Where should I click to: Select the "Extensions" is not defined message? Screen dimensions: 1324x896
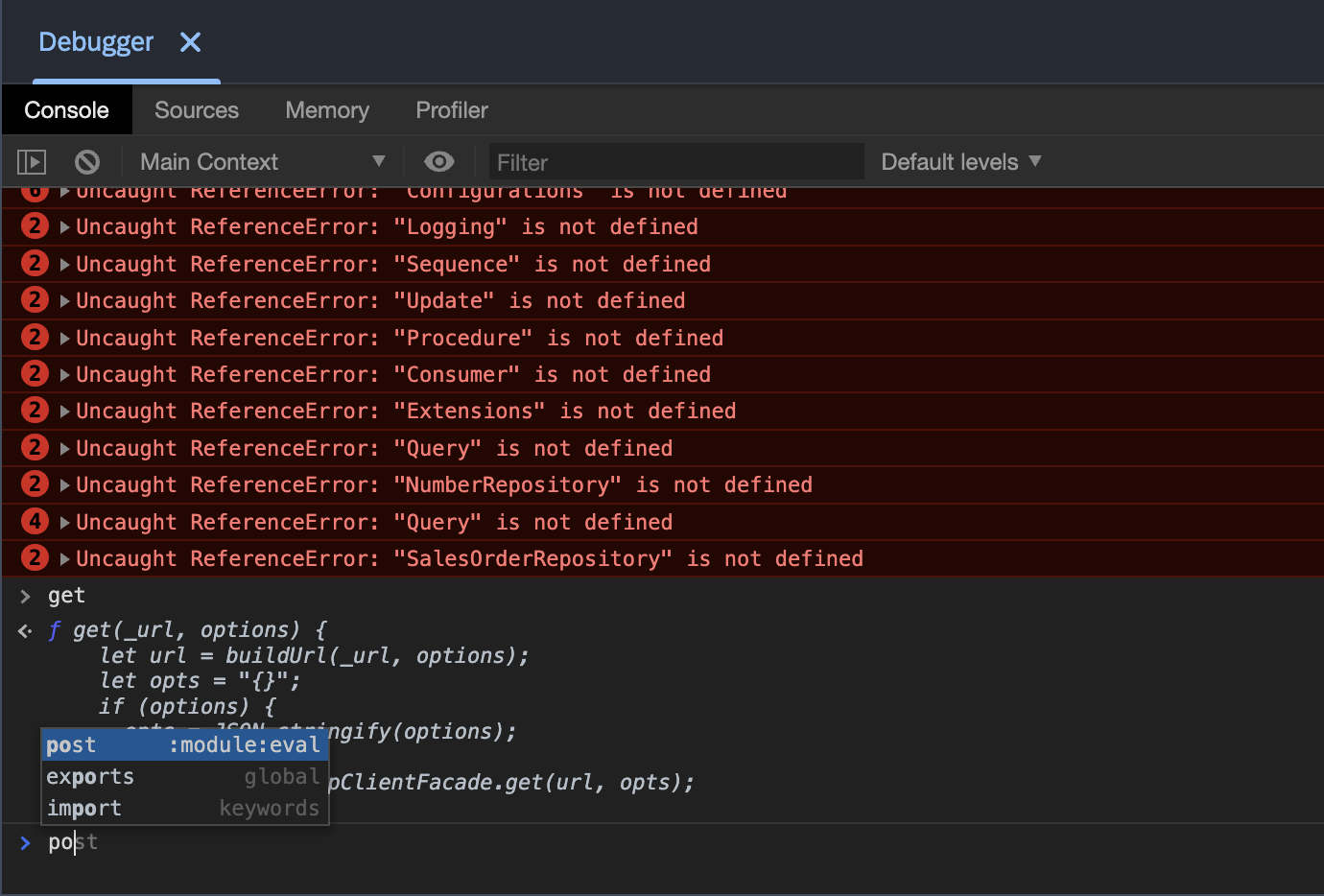click(x=406, y=412)
